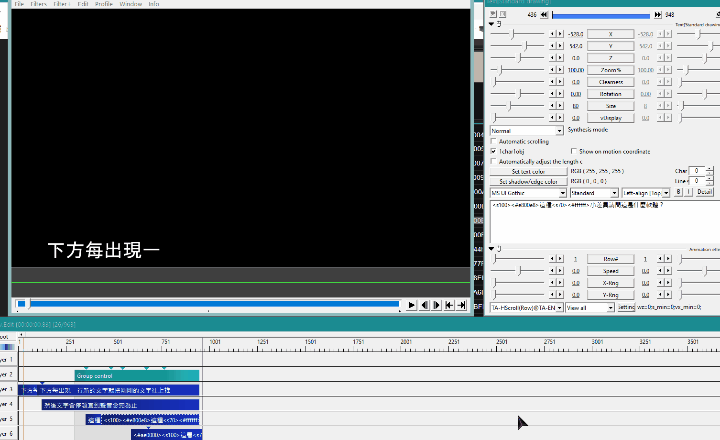The width and height of the screenshot is (720, 440).
Task: Start playback in the preview window
Action: pos(411,305)
